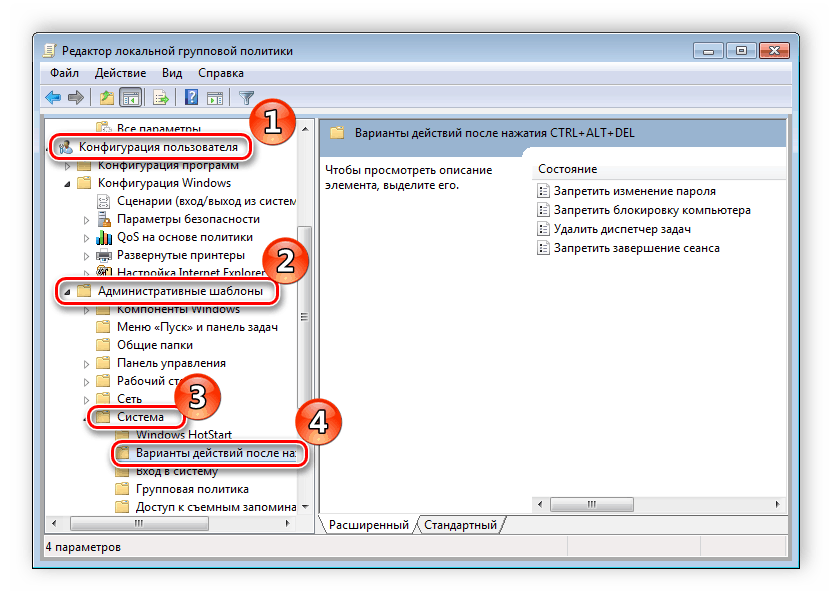832x601 pixels.
Task: Expand the Параметры безопасности node arrow
Action: 87,219
